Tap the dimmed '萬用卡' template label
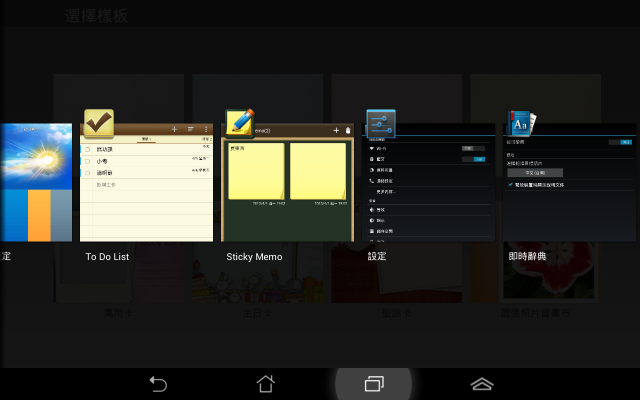640x400 pixels. (118, 313)
